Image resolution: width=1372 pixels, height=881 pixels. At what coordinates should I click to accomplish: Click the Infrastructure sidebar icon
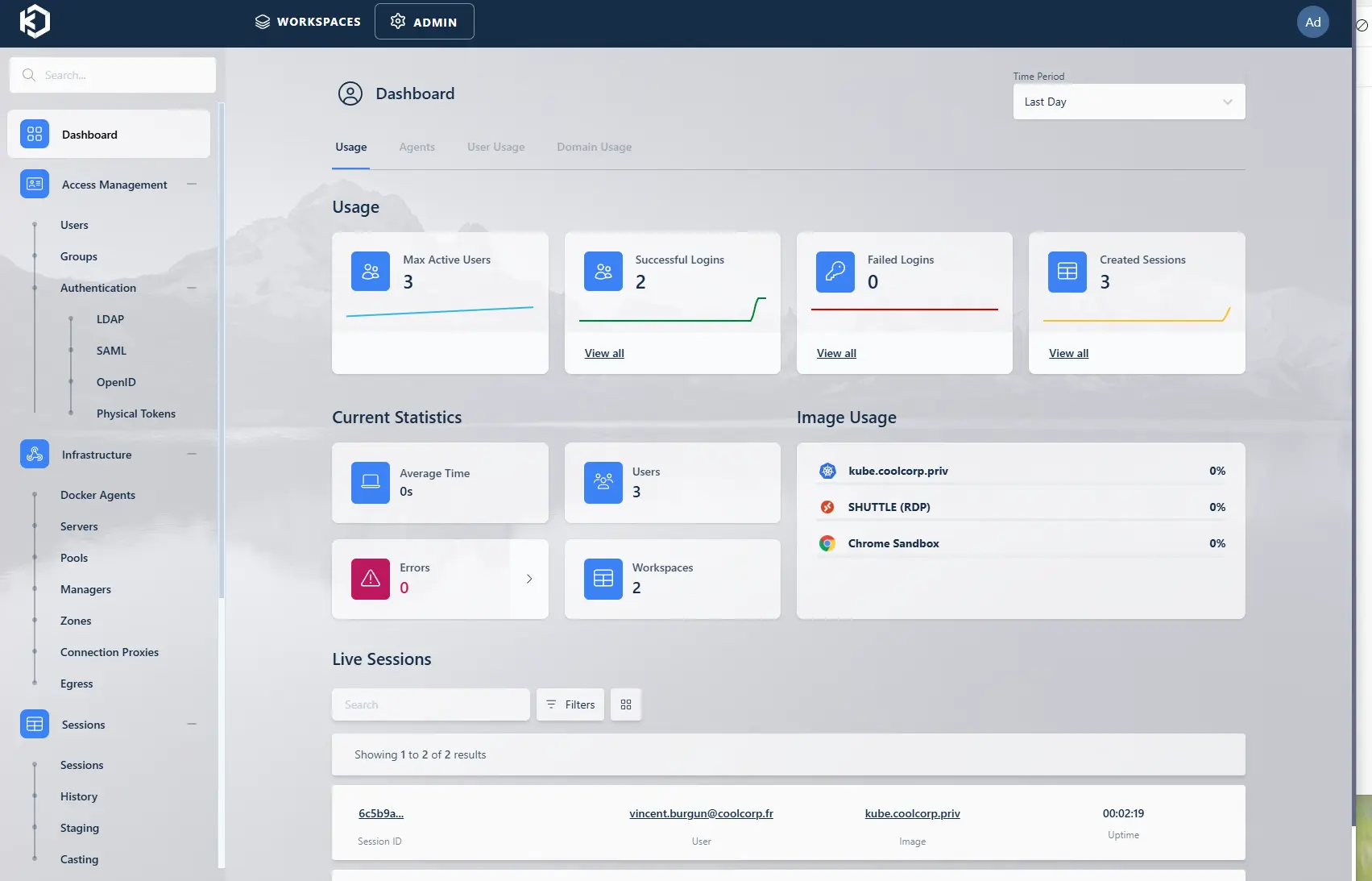tap(35, 455)
